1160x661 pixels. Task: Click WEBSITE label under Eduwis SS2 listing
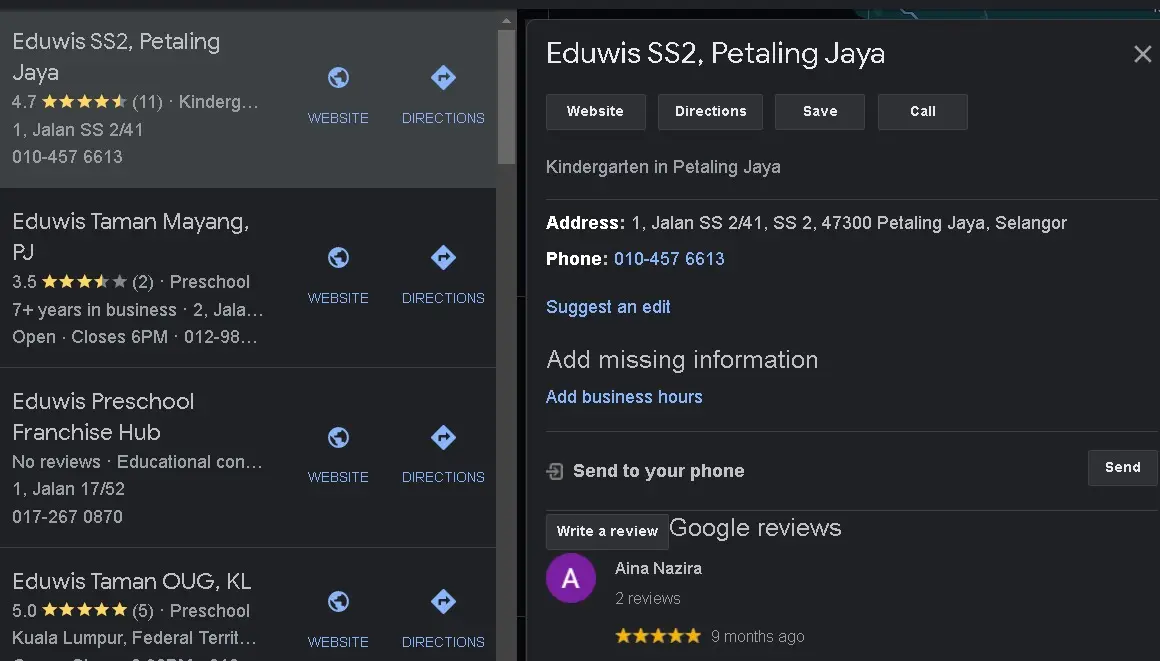click(338, 118)
